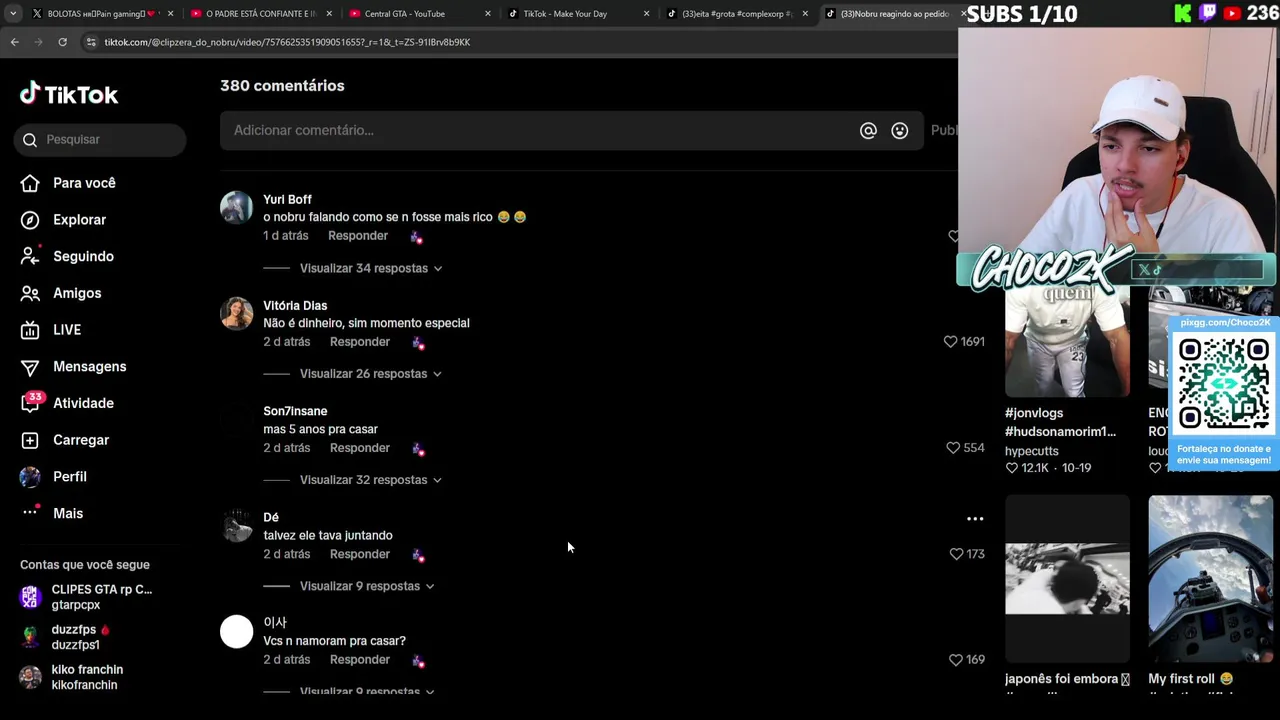Reply to Vitória Dias via Responder
The width and height of the screenshot is (1280, 720).
click(x=360, y=342)
